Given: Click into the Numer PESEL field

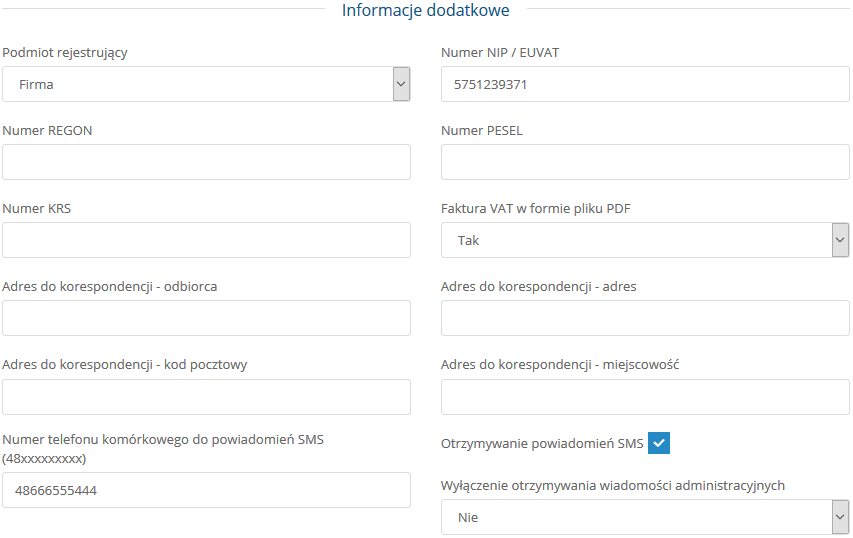Looking at the screenshot, I should click(x=645, y=162).
